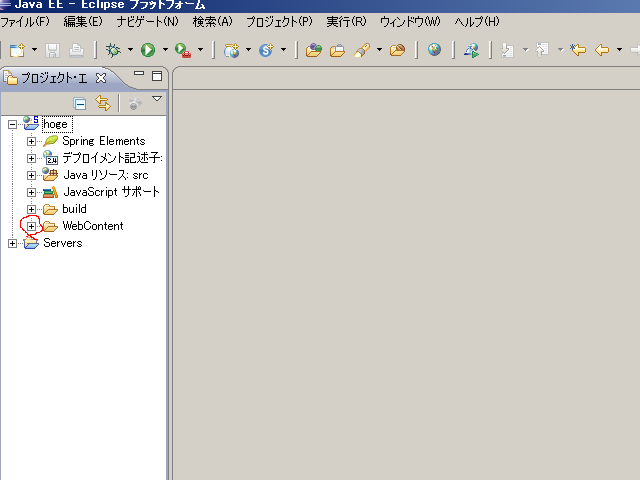Expand the build folder node
This screenshot has height=480, width=640.
(x=31, y=209)
